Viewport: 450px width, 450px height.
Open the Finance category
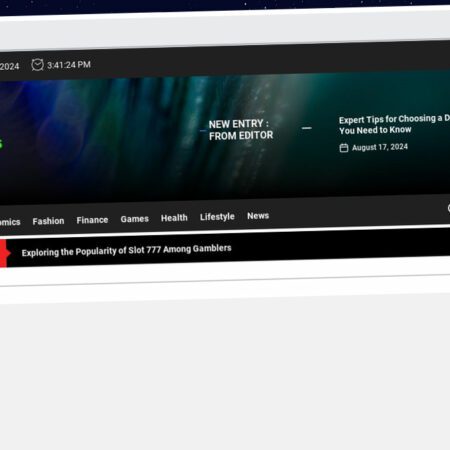pyautogui.click(x=92, y=220)
